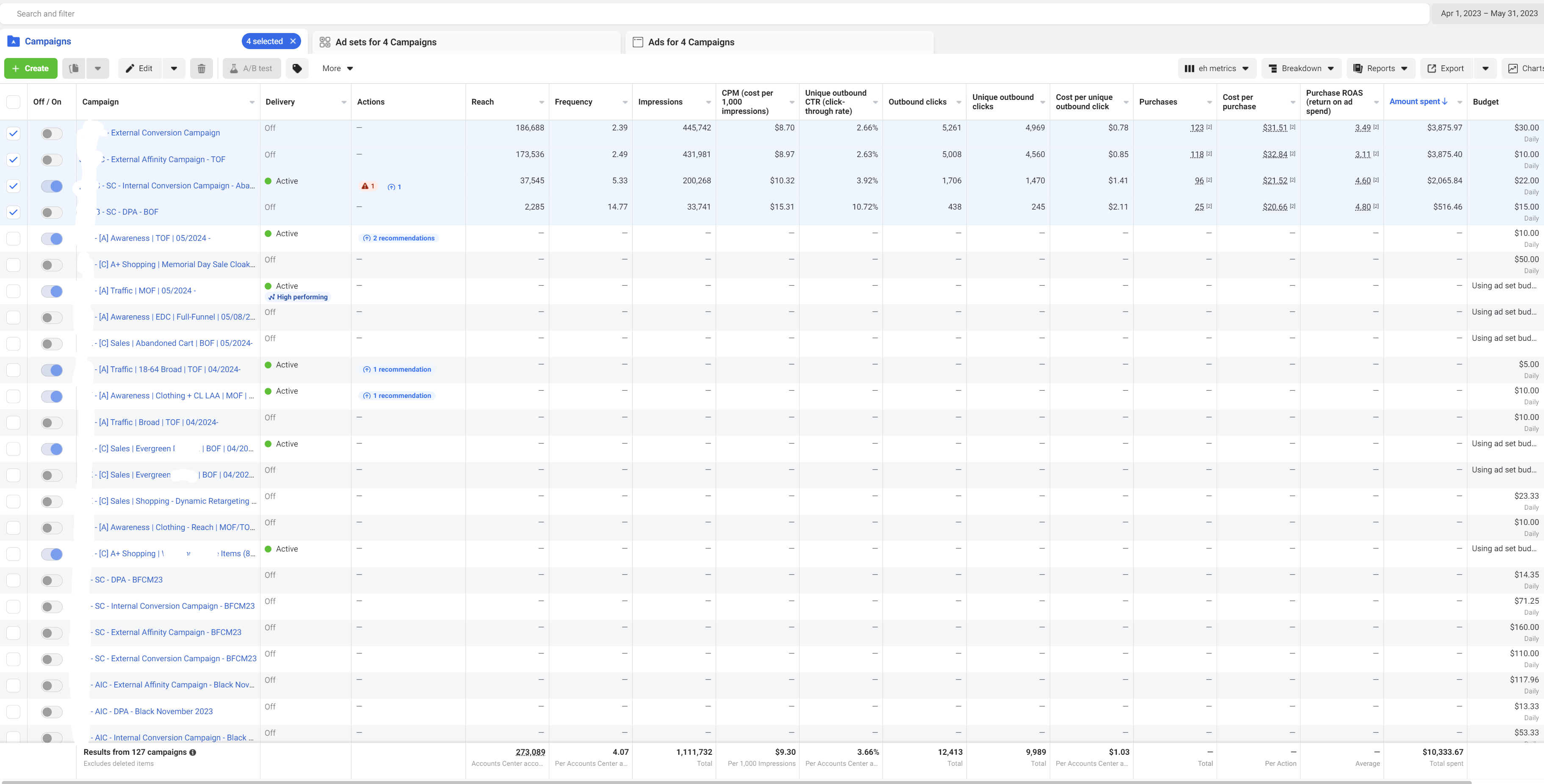This screenshot has width=1544, height=784.
Task: Click the Ads tab page icon
Action: tap(638, 42)
